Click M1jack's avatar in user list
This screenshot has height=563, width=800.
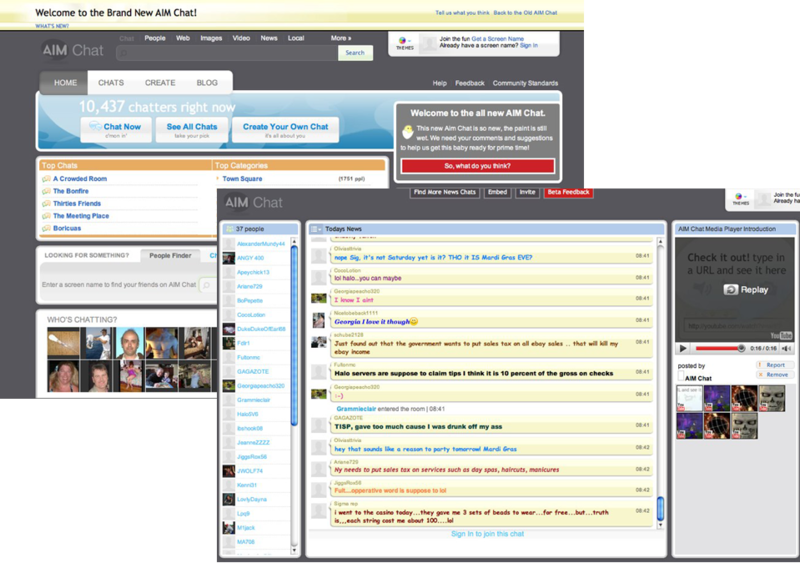[229, 528]
